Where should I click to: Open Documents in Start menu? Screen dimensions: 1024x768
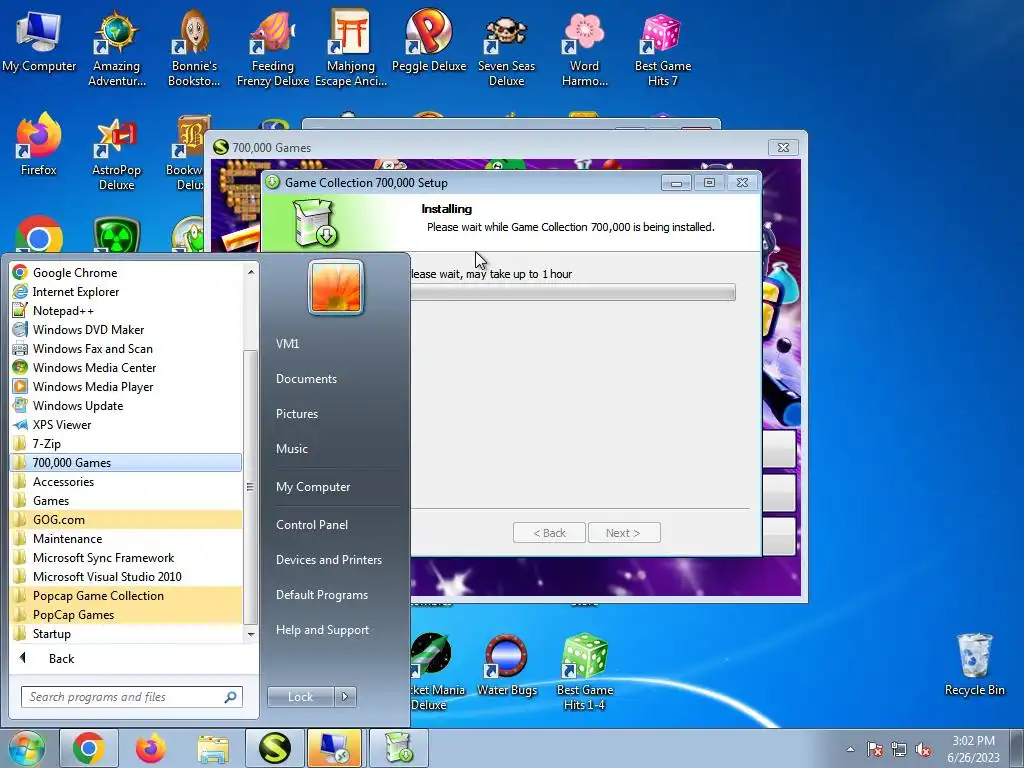pyautogui.click(x=306, y=379)
